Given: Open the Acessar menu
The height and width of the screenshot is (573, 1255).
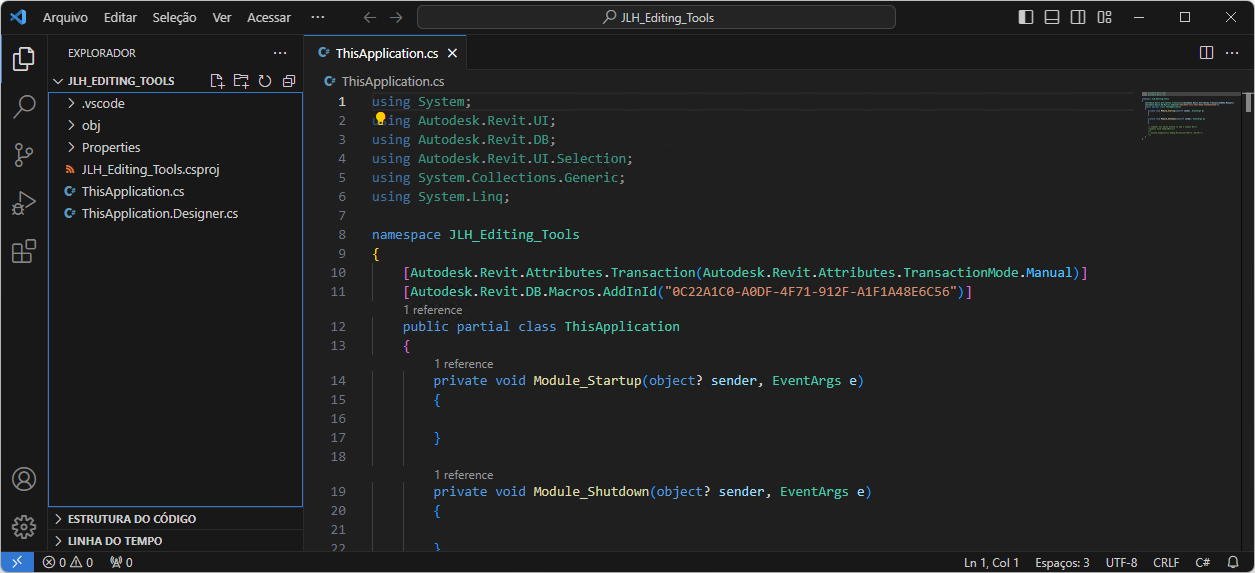Looking at the screenshot, I should click(x=269, y=17).
